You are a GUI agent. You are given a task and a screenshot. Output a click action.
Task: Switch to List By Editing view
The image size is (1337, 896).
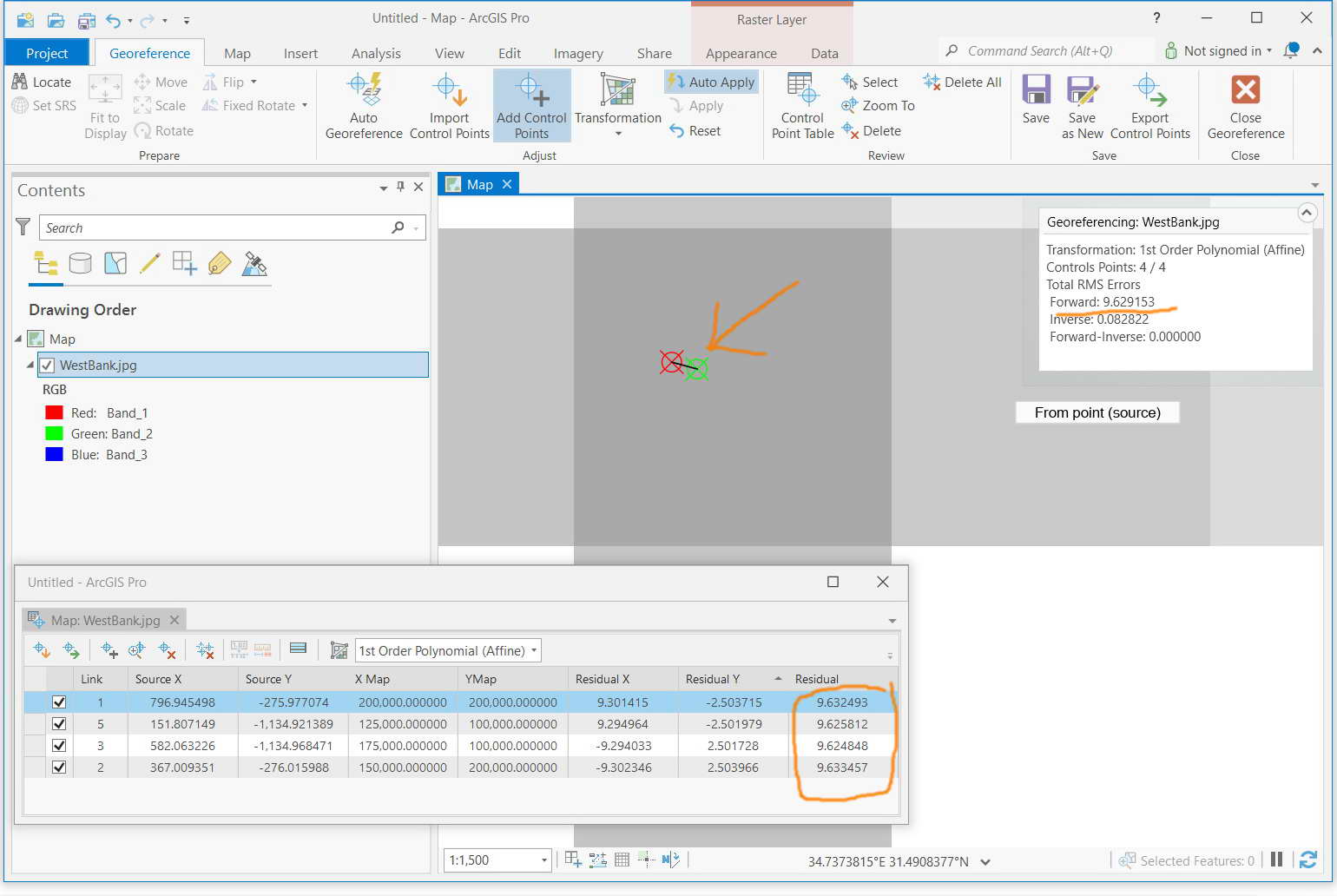coord(149,263)
